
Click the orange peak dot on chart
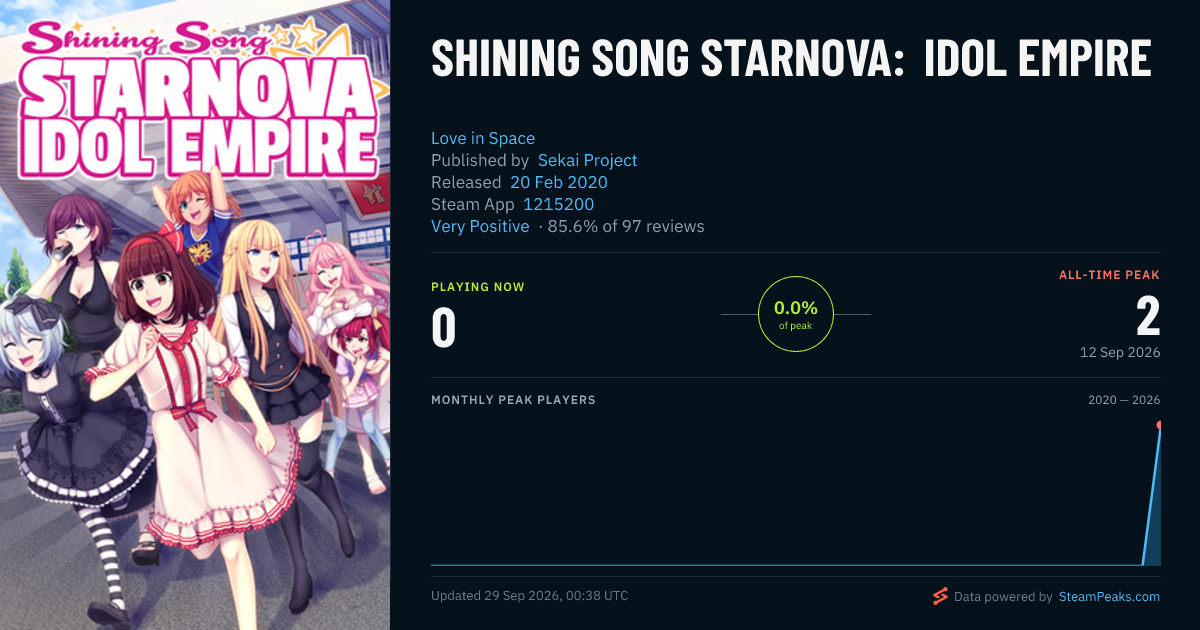[x=1160, y=425]
